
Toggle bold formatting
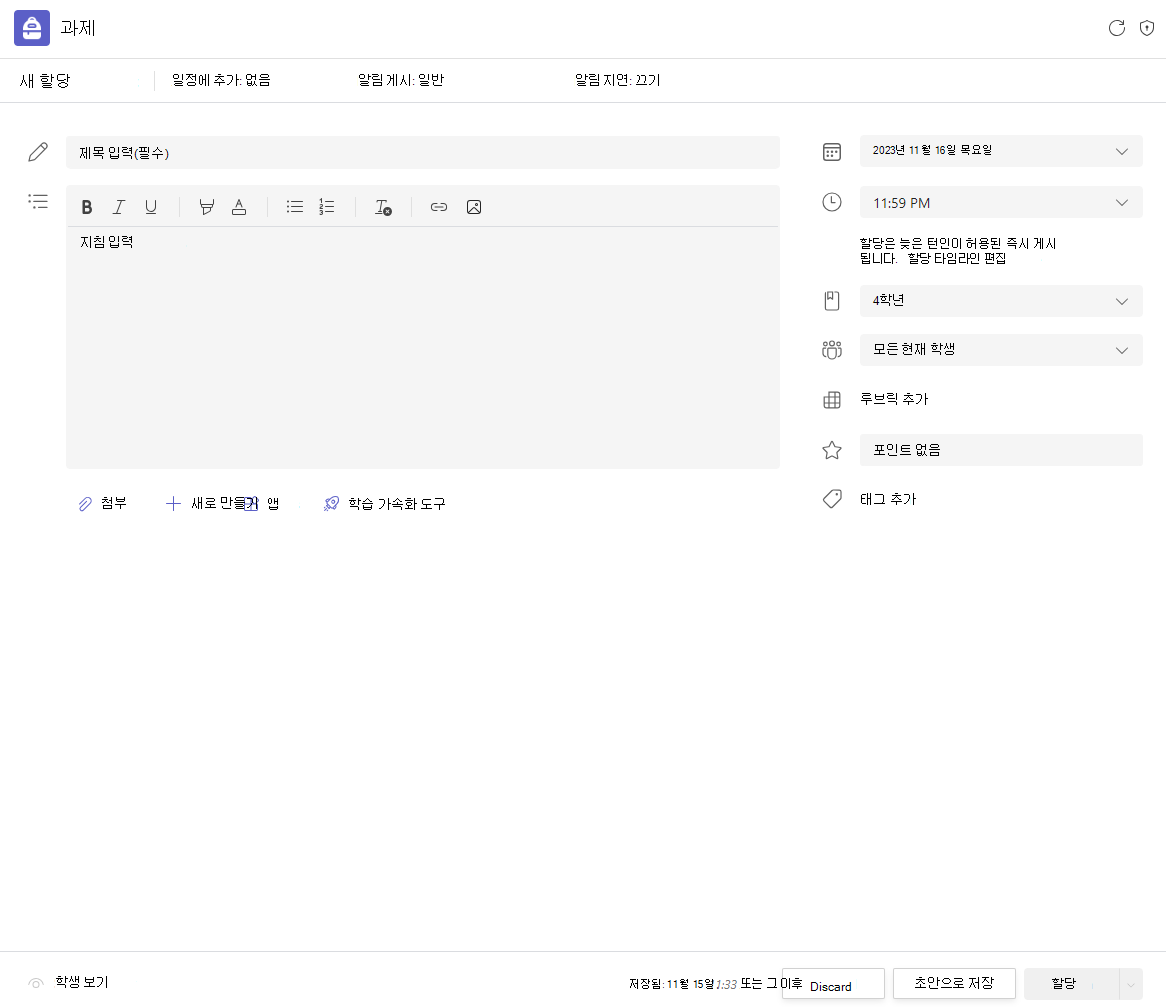pos(87,207)
